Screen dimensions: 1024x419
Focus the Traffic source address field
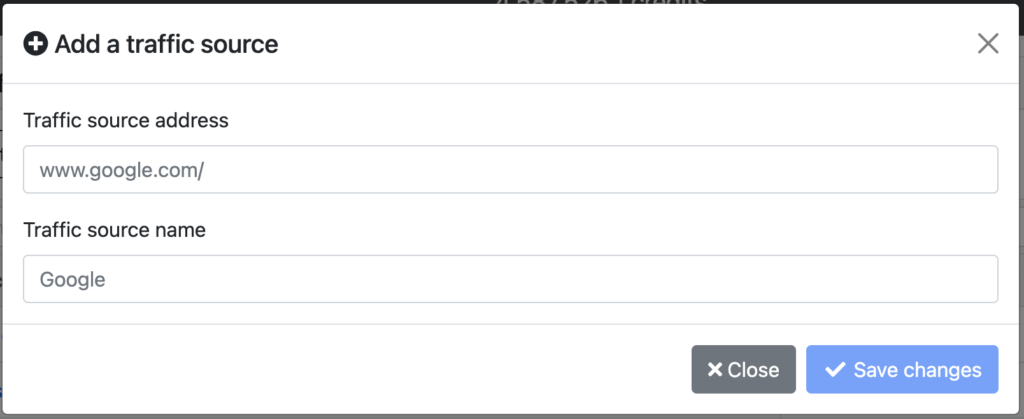pyautogui.click(x=511, y=169)
